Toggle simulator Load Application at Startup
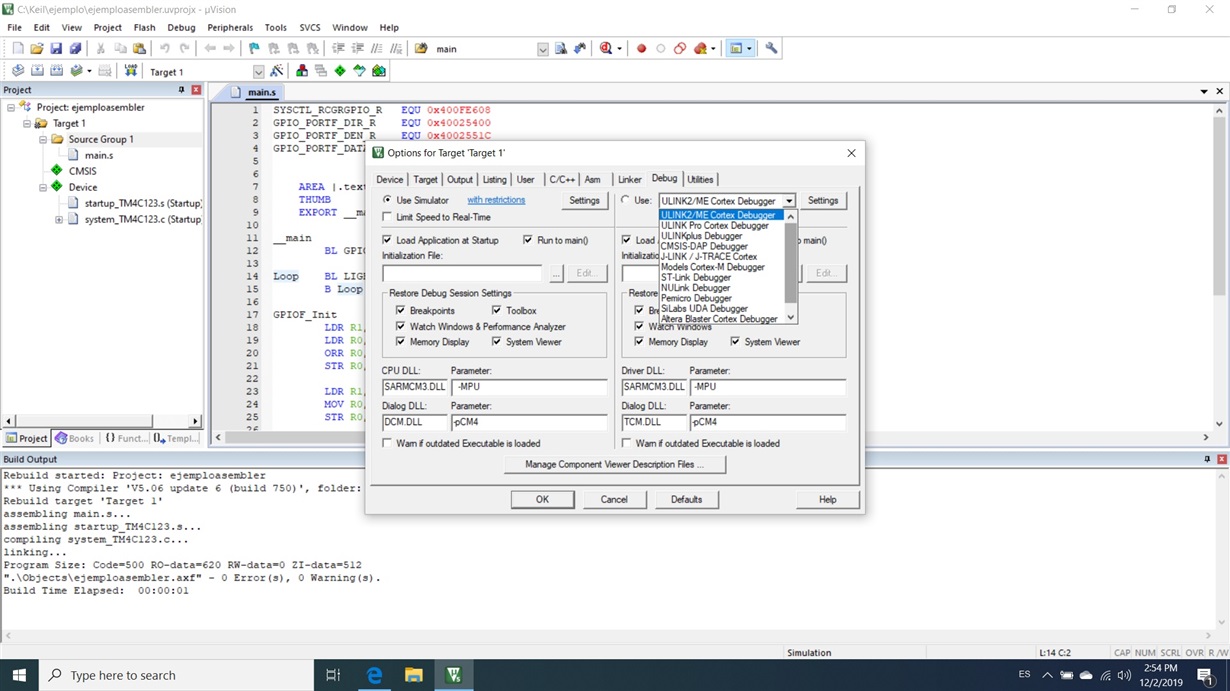The image size is (1230, 691). point(388,240)
